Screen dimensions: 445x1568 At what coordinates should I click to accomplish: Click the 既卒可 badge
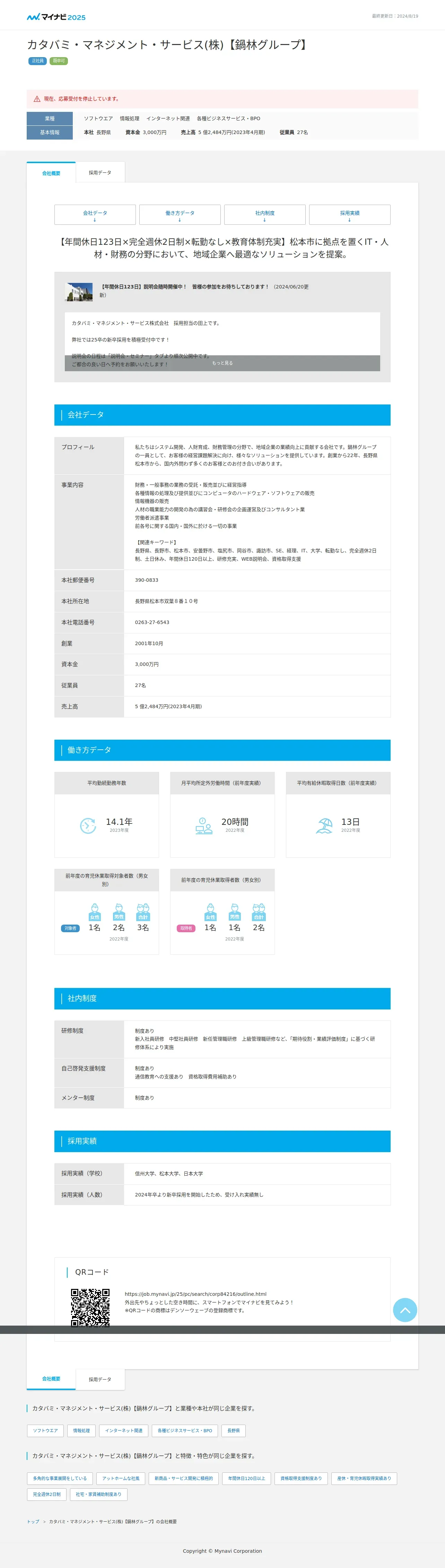59,61
